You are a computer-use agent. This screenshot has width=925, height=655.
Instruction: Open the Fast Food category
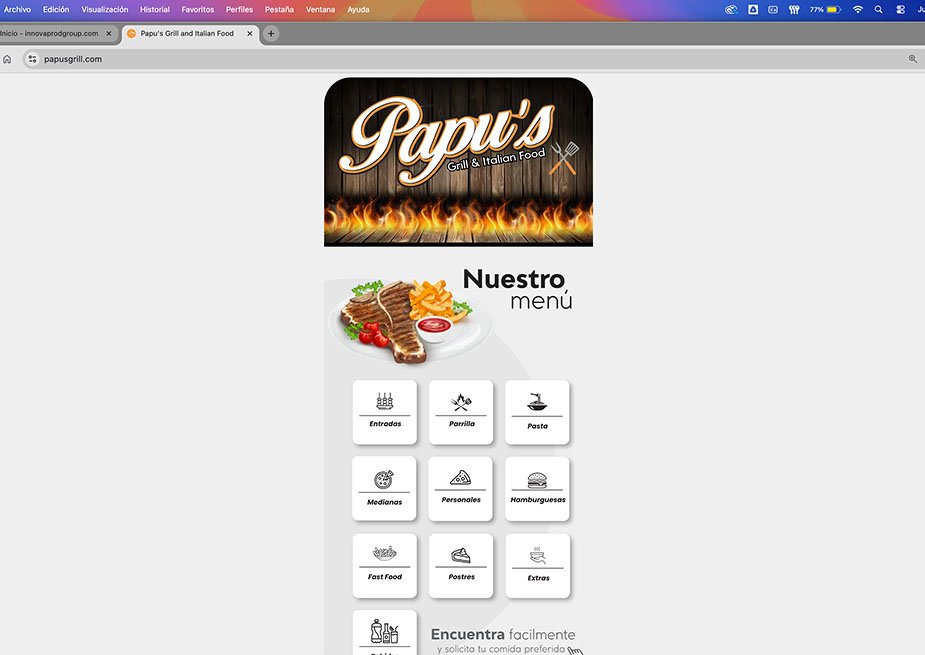coord(385,565)
